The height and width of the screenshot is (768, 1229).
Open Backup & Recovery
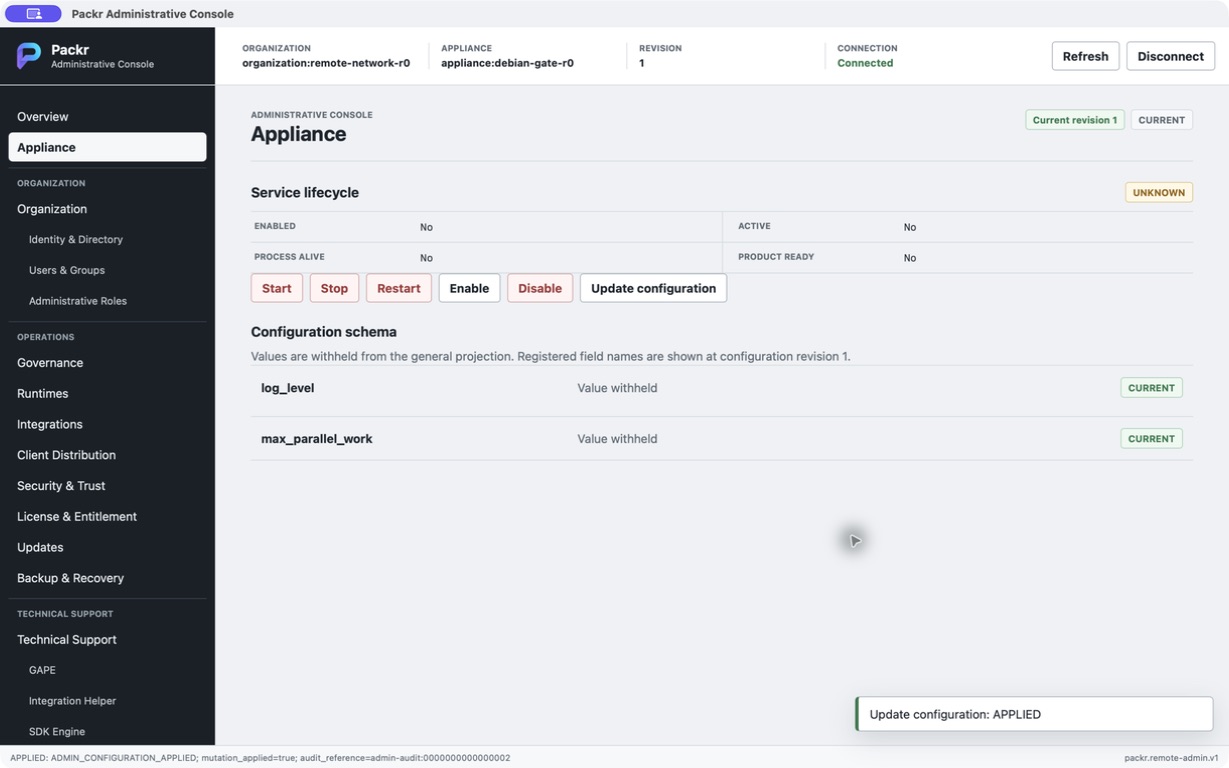click(107, 578)
